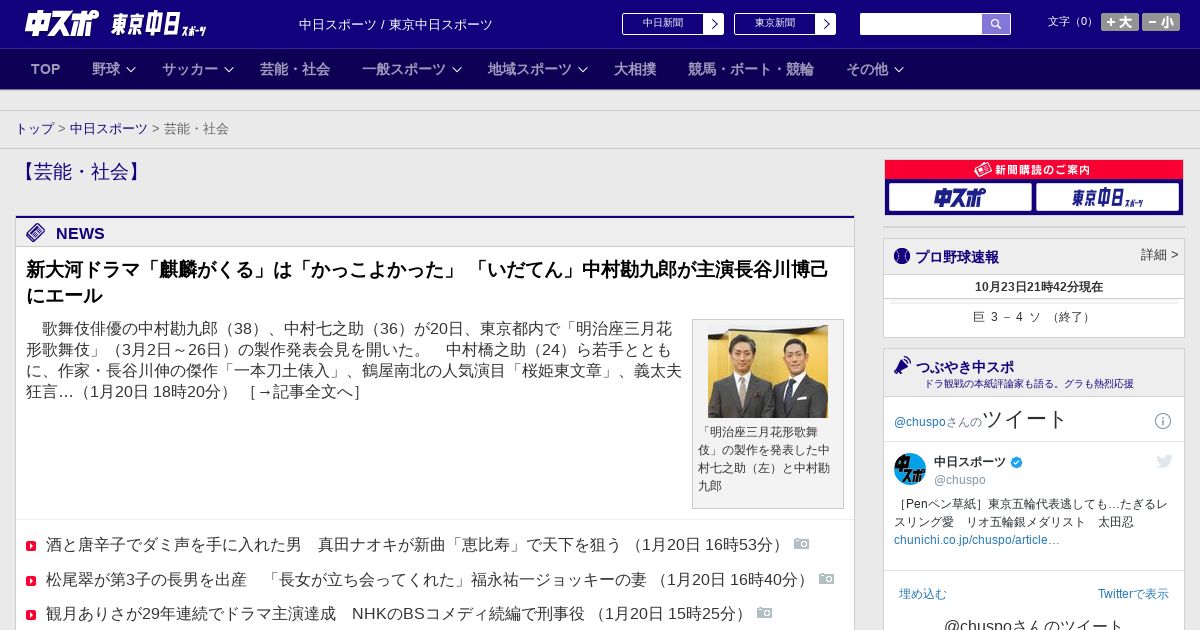Click chunichi.co.jp/chuspo/article tweet link
1200x630 pixels.
coord(977,540)
